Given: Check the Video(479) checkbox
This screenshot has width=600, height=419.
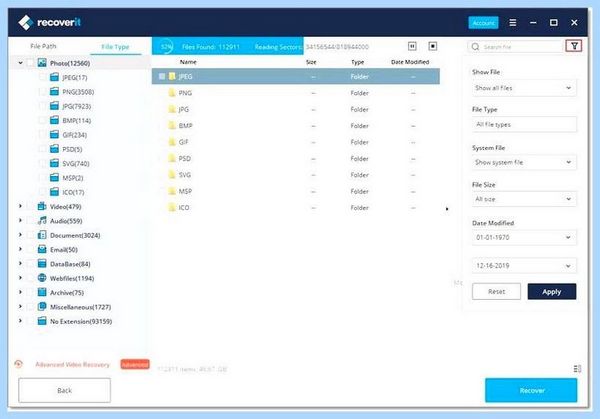Looking at the screenshot, I should tap(31, 206).
